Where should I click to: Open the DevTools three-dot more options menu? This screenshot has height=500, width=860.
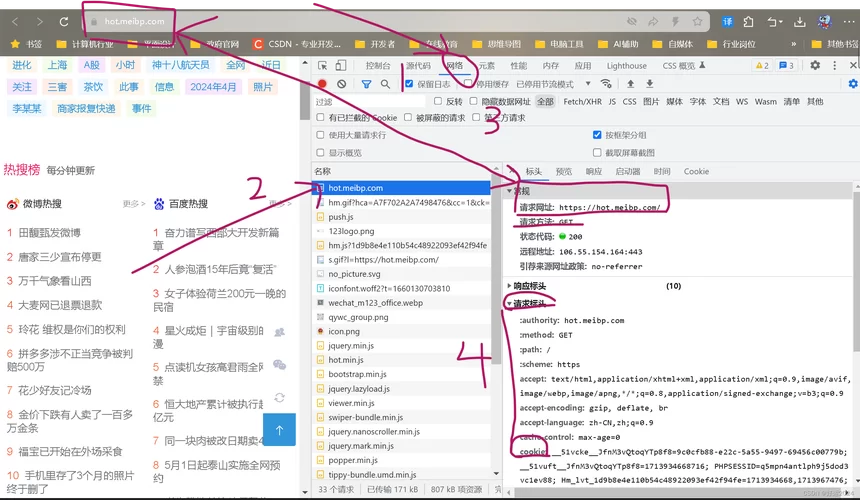coord(834,65)
